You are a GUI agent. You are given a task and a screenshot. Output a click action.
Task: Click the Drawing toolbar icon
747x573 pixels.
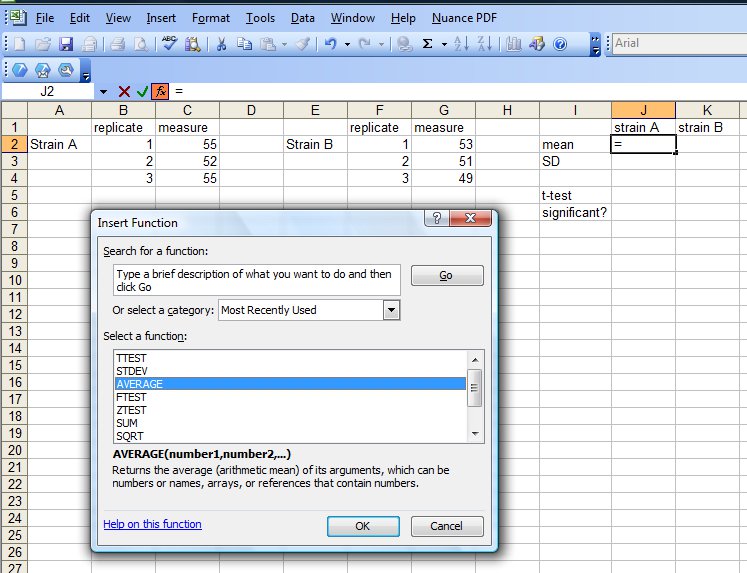537,44
